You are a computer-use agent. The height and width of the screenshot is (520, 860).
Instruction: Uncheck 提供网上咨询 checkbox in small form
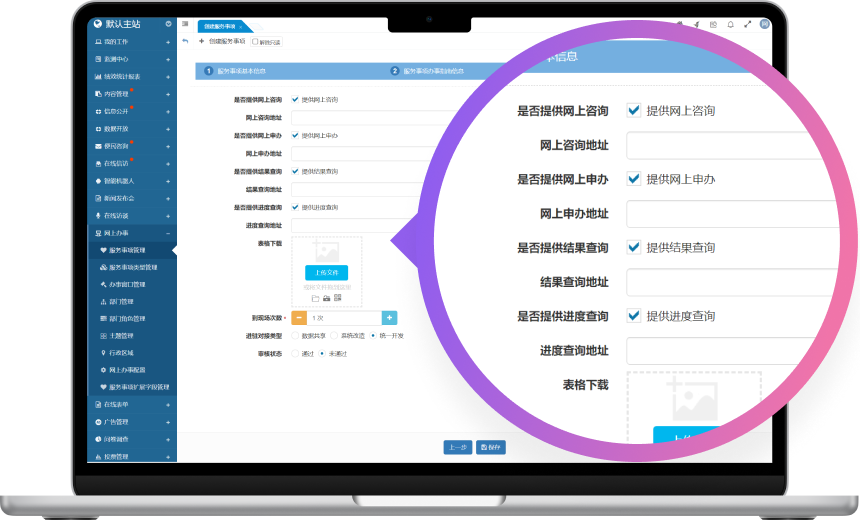295,100
